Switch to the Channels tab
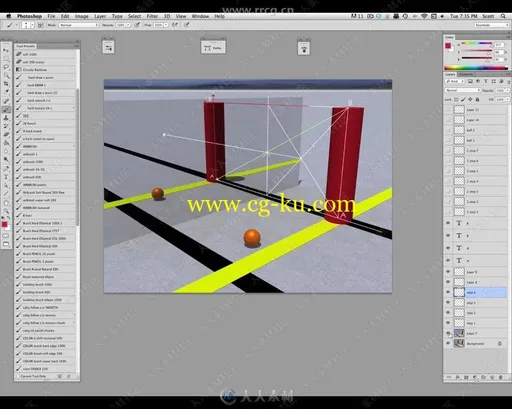The image size is (512, 409). tap(466, 74)
